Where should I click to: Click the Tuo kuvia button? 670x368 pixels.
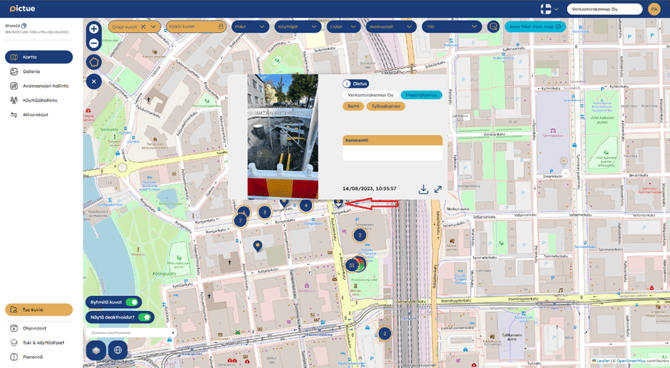pyautogui.click(x=38, y=309)
